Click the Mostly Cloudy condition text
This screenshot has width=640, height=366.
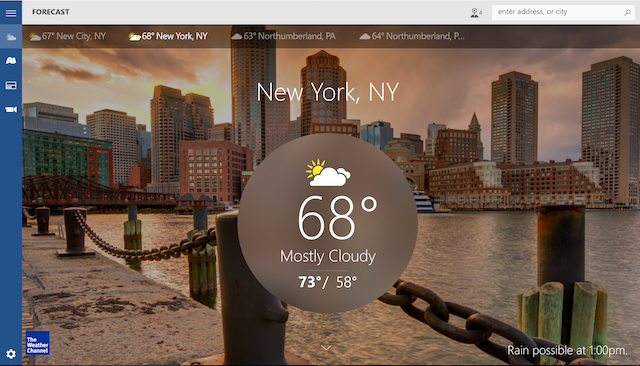click(x=328, y=257)
